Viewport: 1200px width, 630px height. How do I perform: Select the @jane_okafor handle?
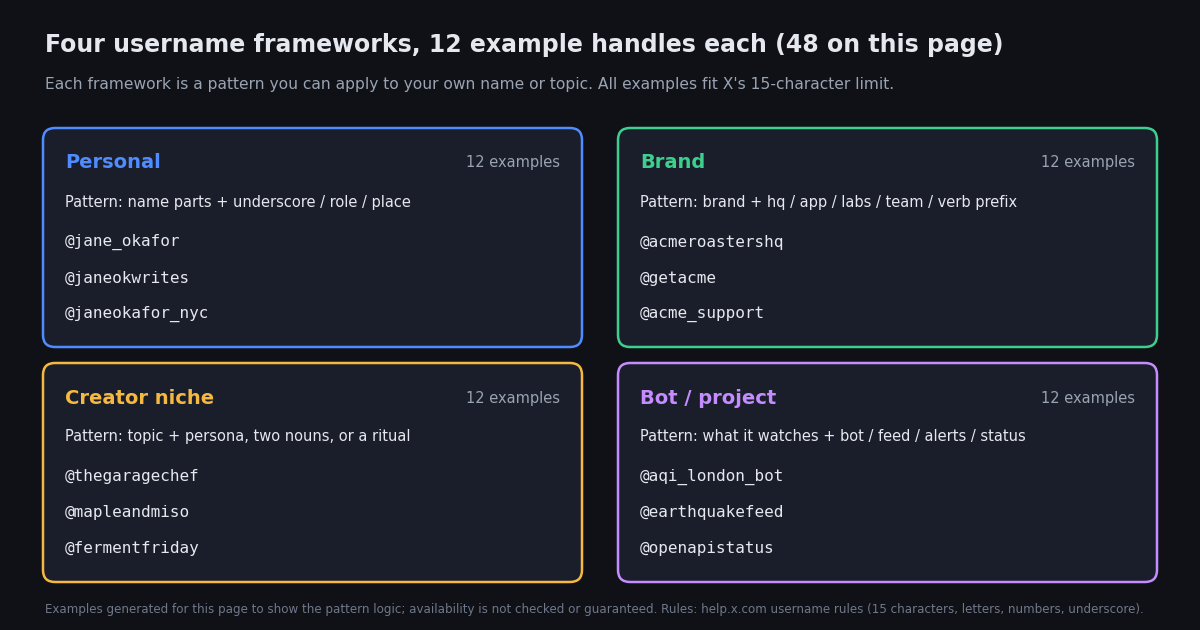(x=122, y=242)
